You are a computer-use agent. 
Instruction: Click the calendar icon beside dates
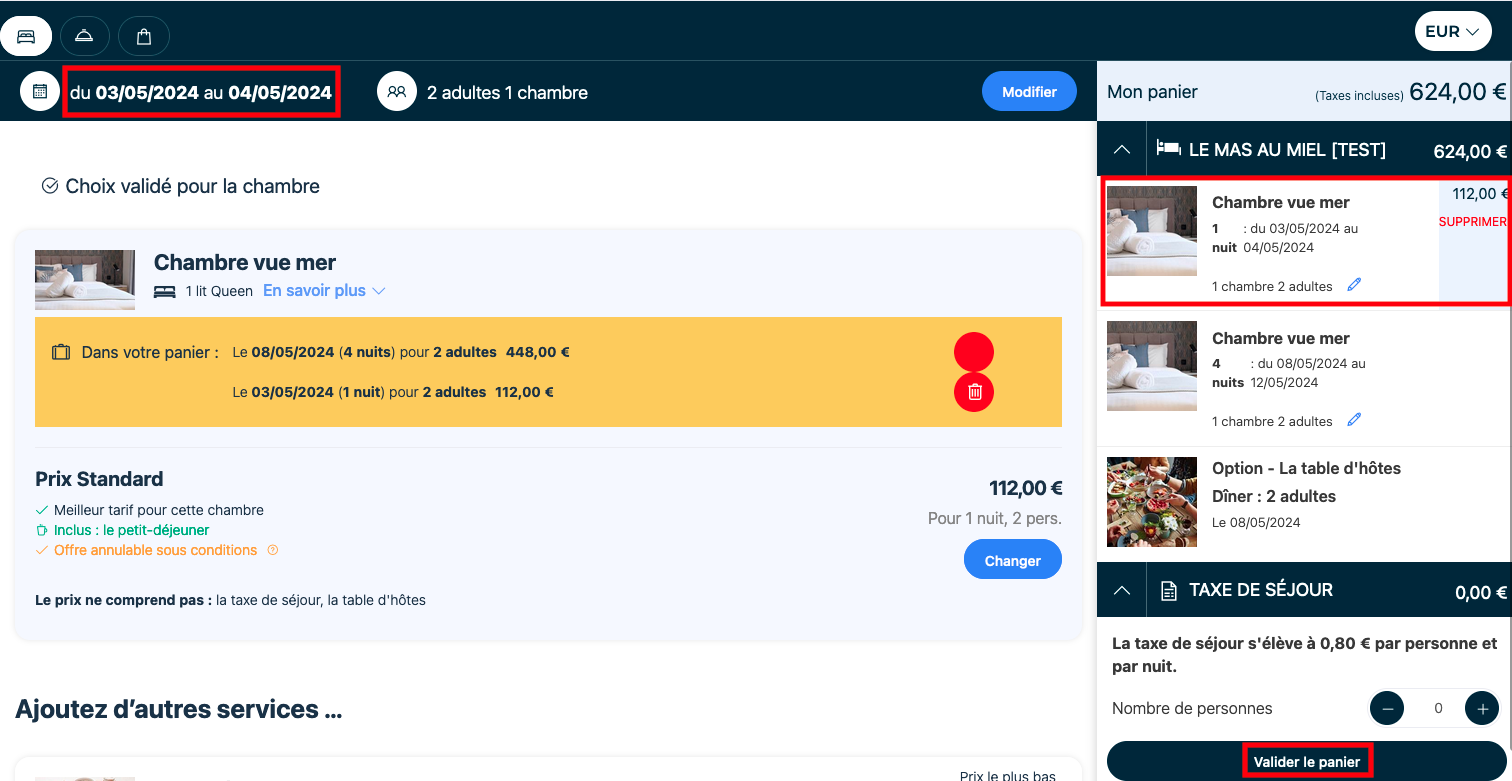click(x=40, y=91)
